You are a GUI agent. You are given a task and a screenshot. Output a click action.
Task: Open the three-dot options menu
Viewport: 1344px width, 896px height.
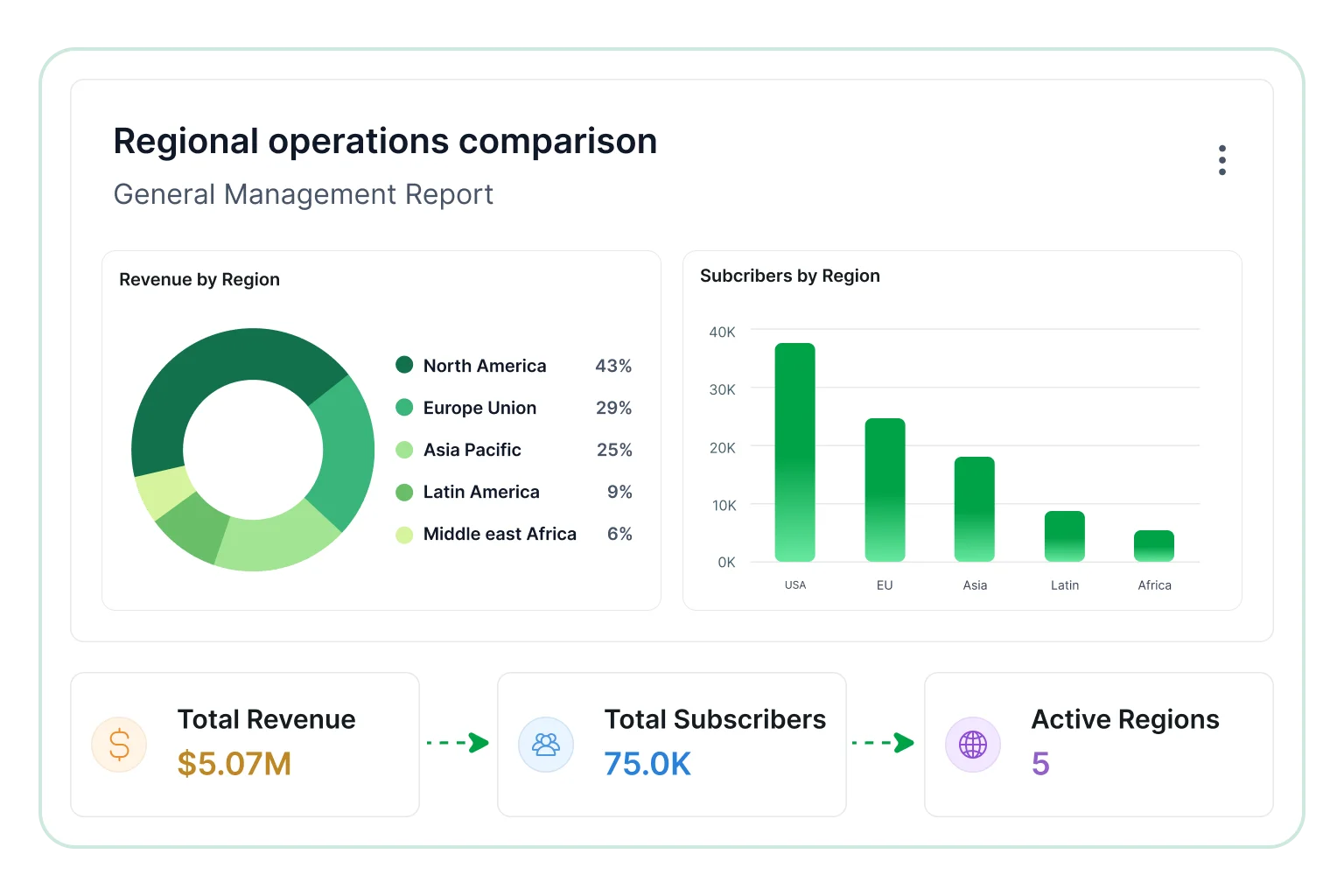(1221, 160)
